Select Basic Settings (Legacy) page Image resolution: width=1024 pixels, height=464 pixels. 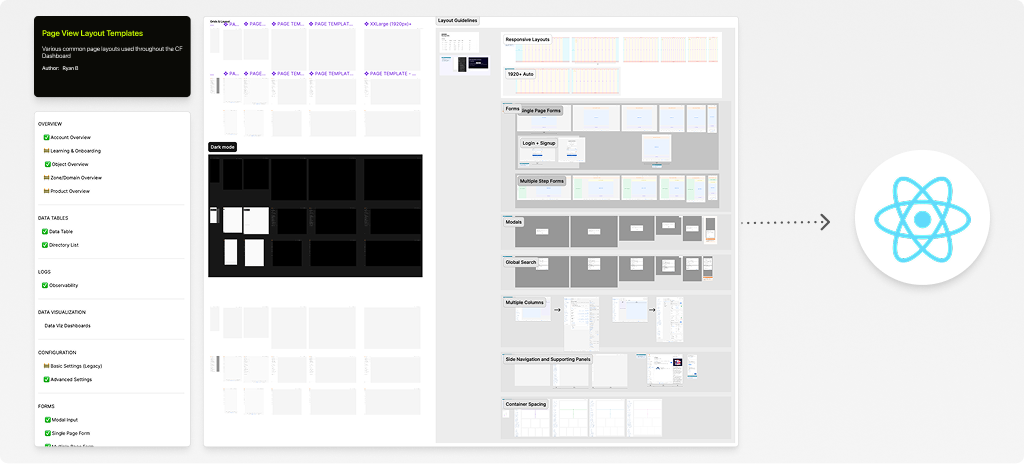coord(76,366)
